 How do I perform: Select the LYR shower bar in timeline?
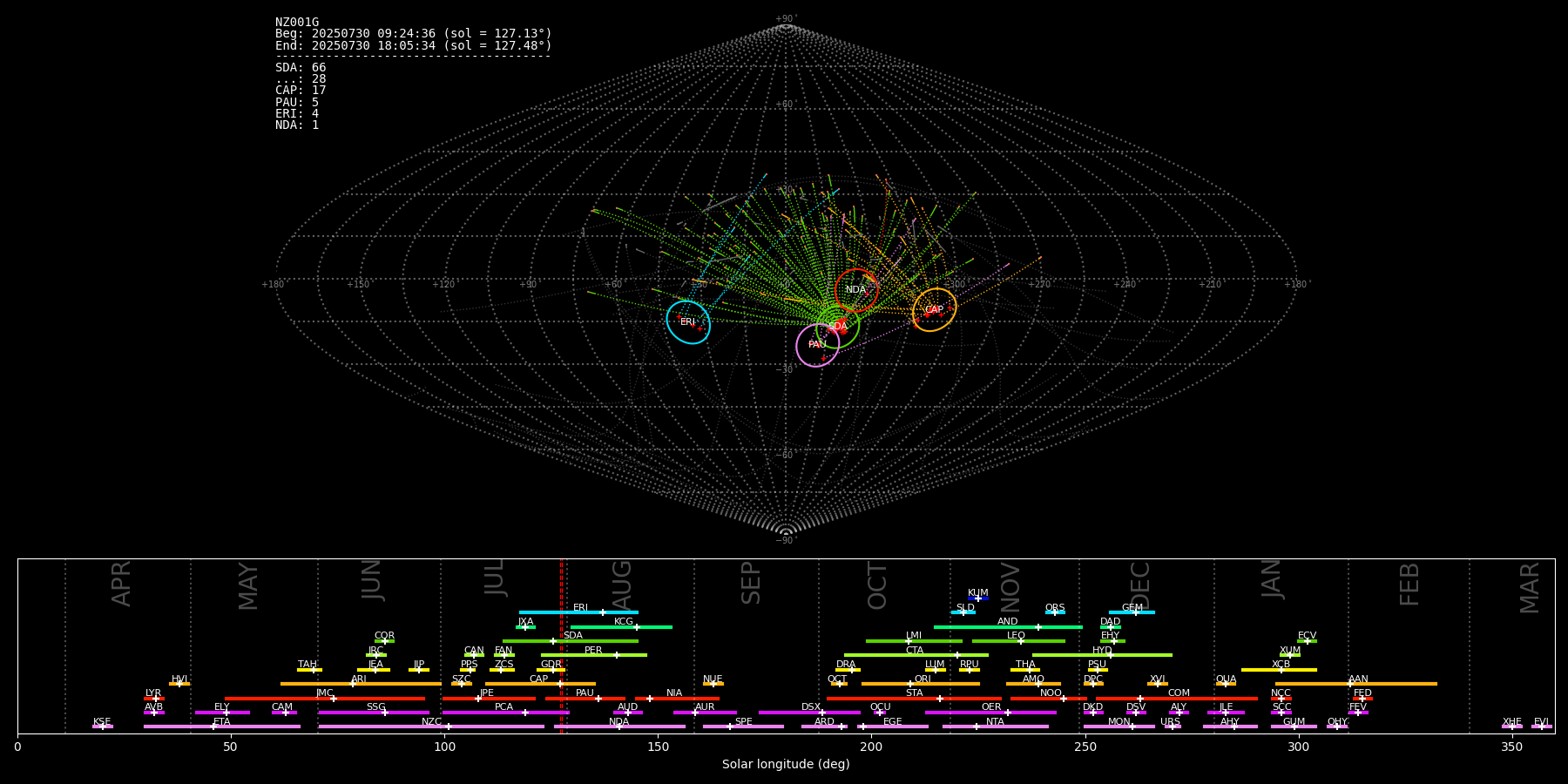[x=154, y=699]
